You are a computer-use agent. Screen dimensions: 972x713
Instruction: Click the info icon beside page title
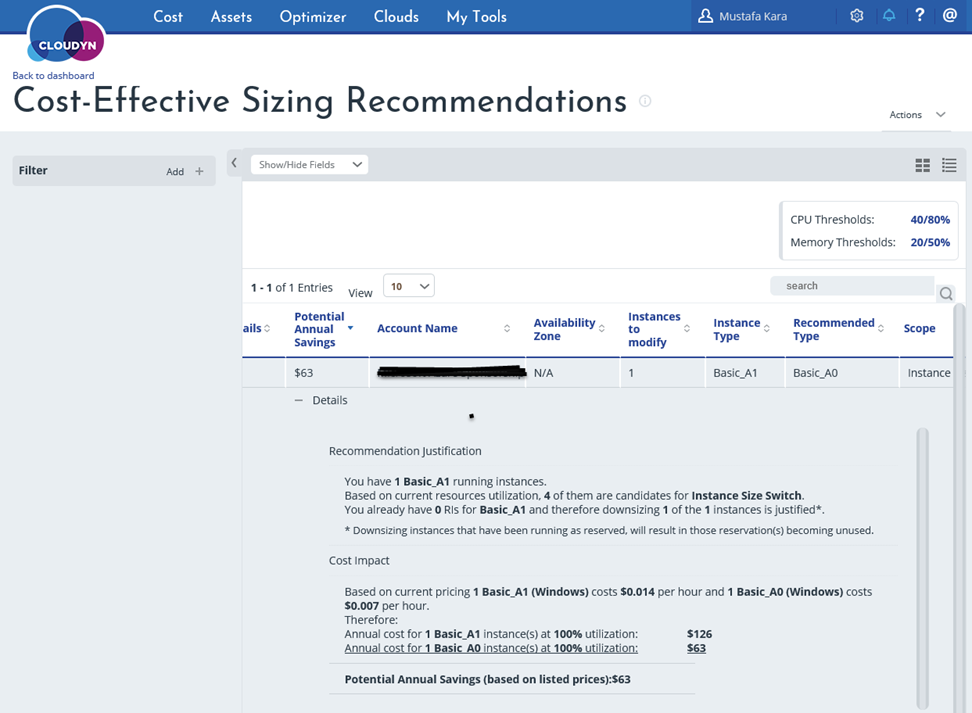[x=645, y=101]
